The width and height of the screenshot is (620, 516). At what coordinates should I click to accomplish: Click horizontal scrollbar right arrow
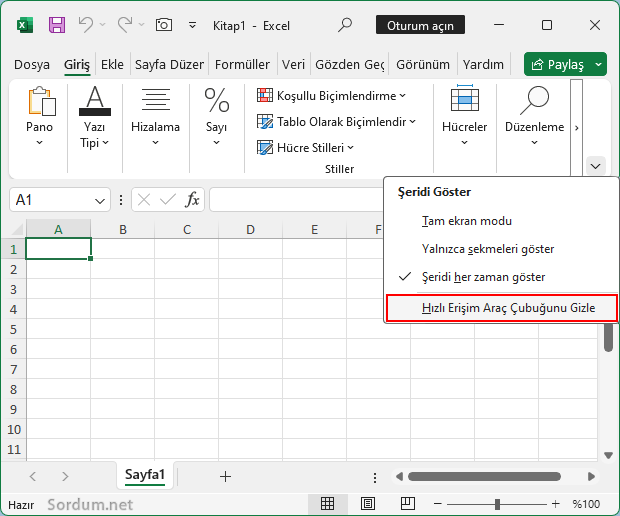(592, 476)
